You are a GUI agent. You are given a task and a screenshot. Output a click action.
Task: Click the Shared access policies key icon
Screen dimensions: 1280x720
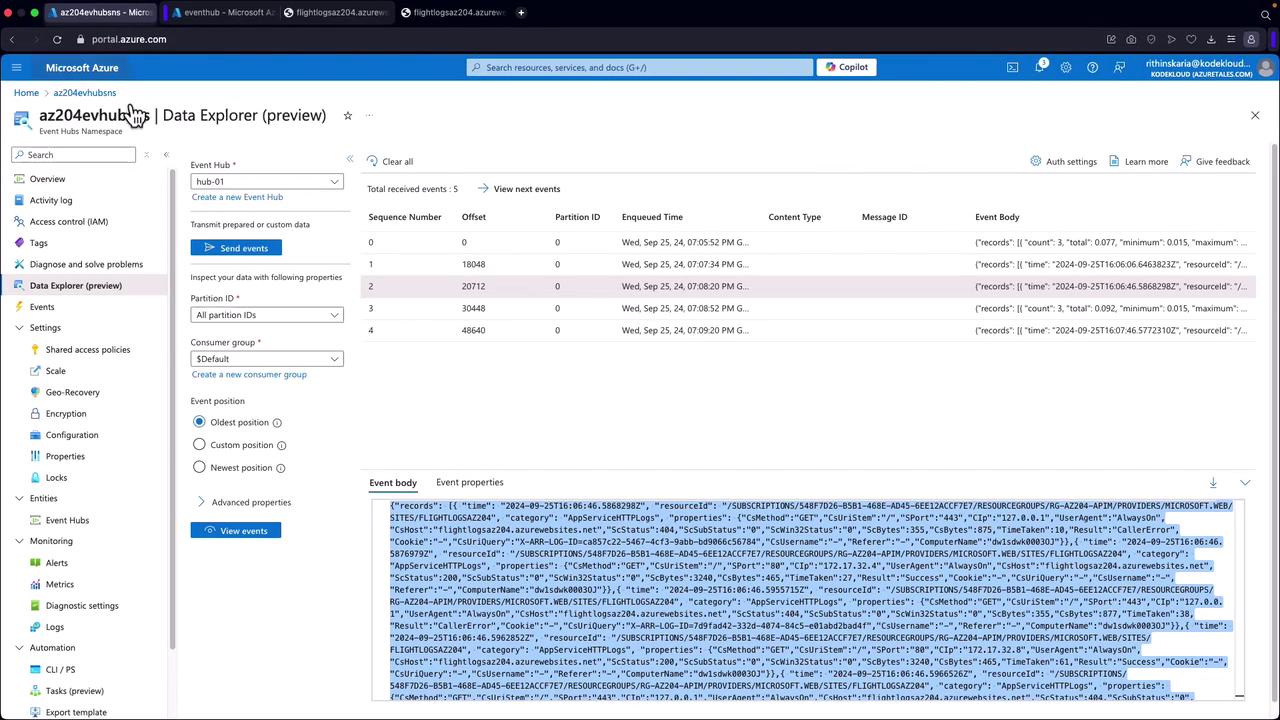[35, 350]
